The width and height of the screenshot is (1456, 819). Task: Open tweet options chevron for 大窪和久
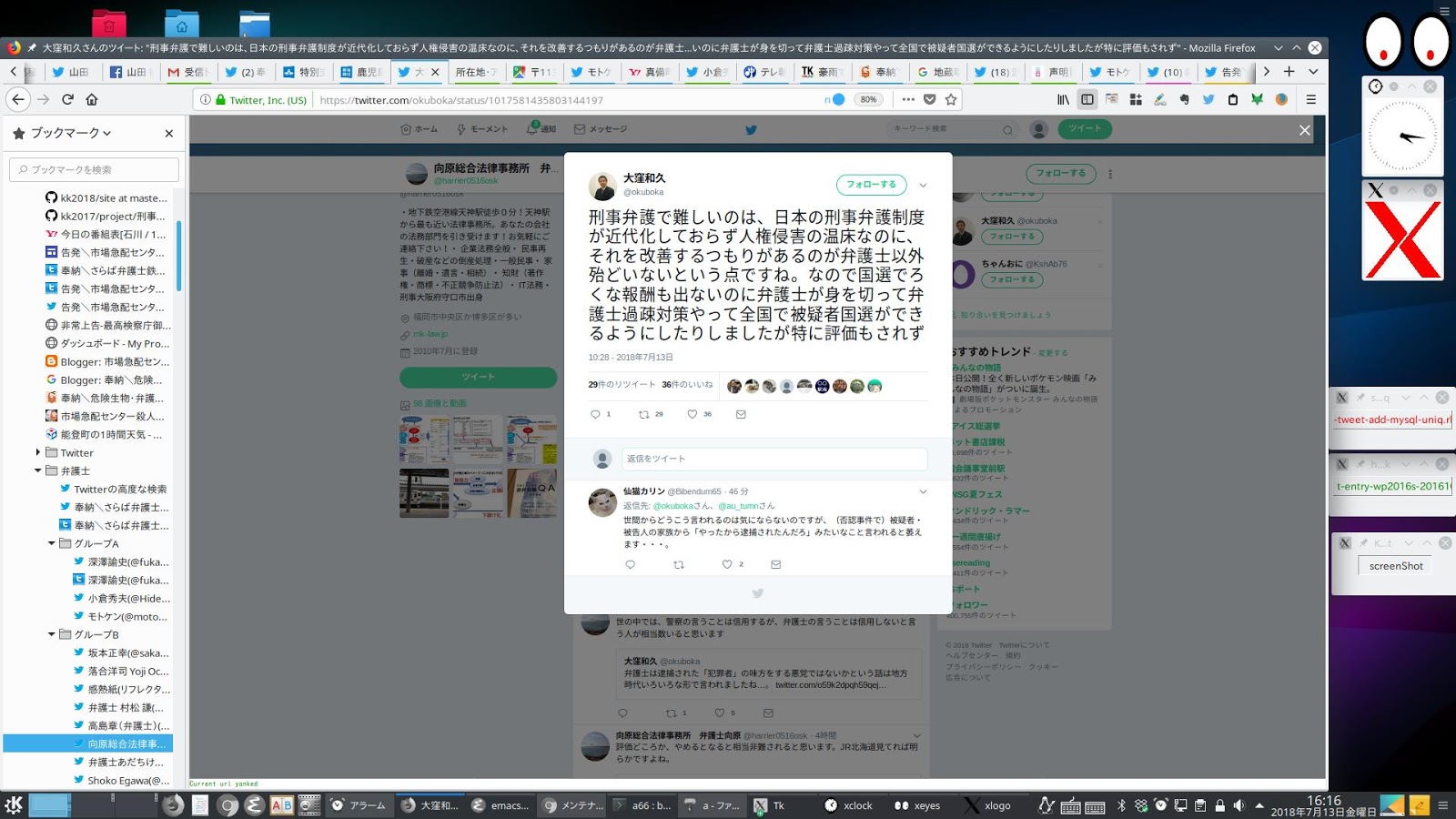coord(923,185)
